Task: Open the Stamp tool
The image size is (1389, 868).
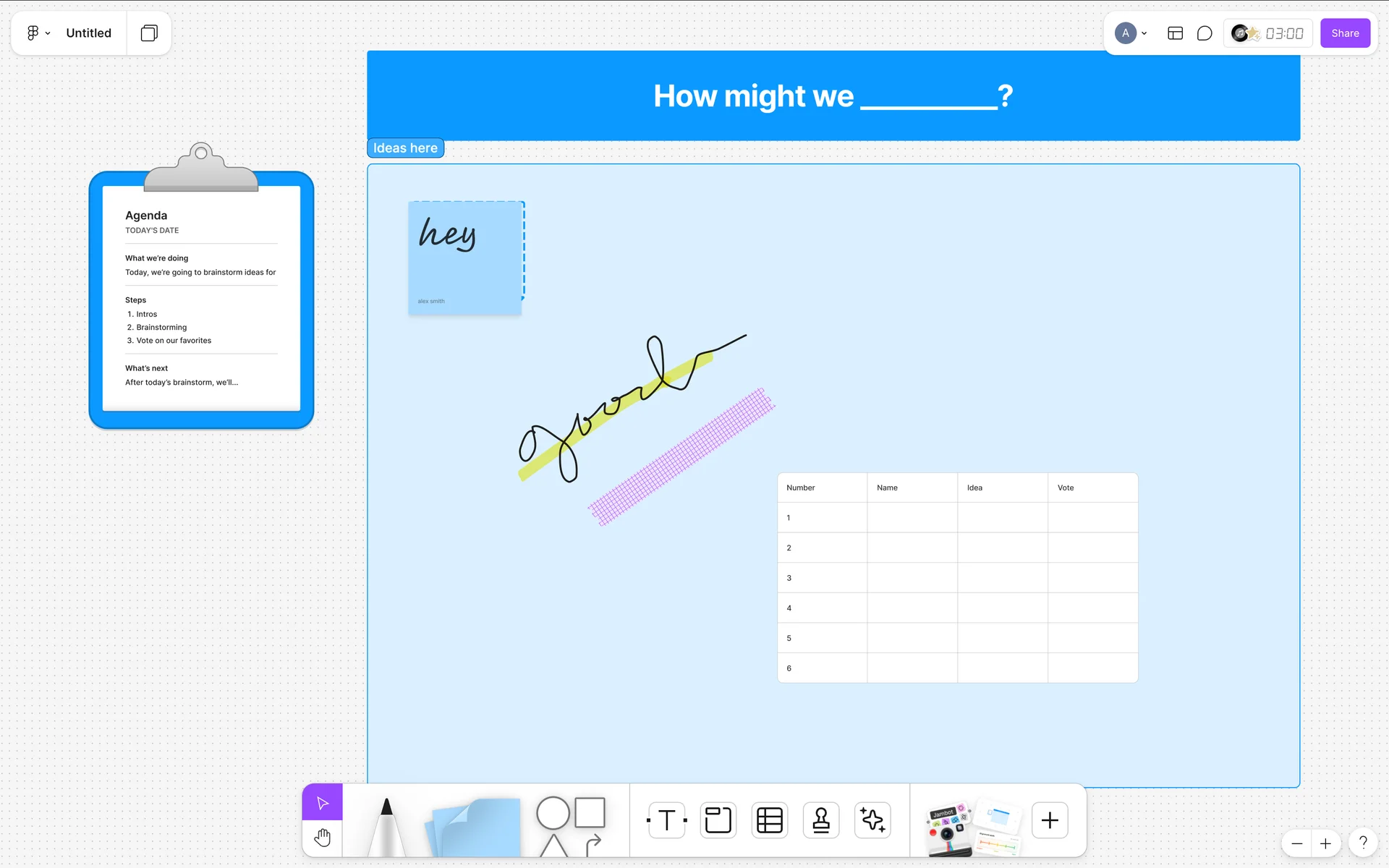Action: 821,820
